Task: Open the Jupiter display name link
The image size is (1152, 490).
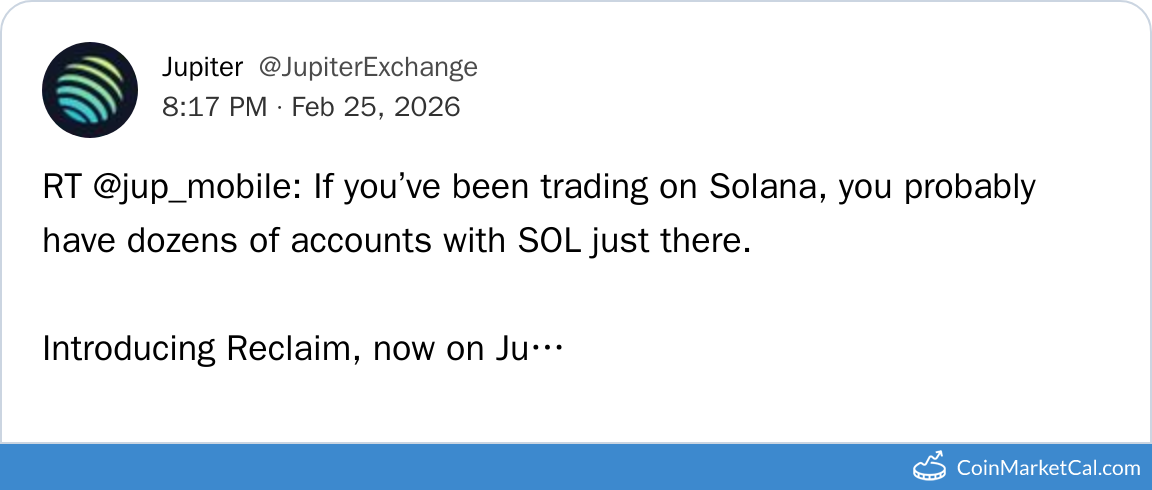Action: click(x=202, y=67)
